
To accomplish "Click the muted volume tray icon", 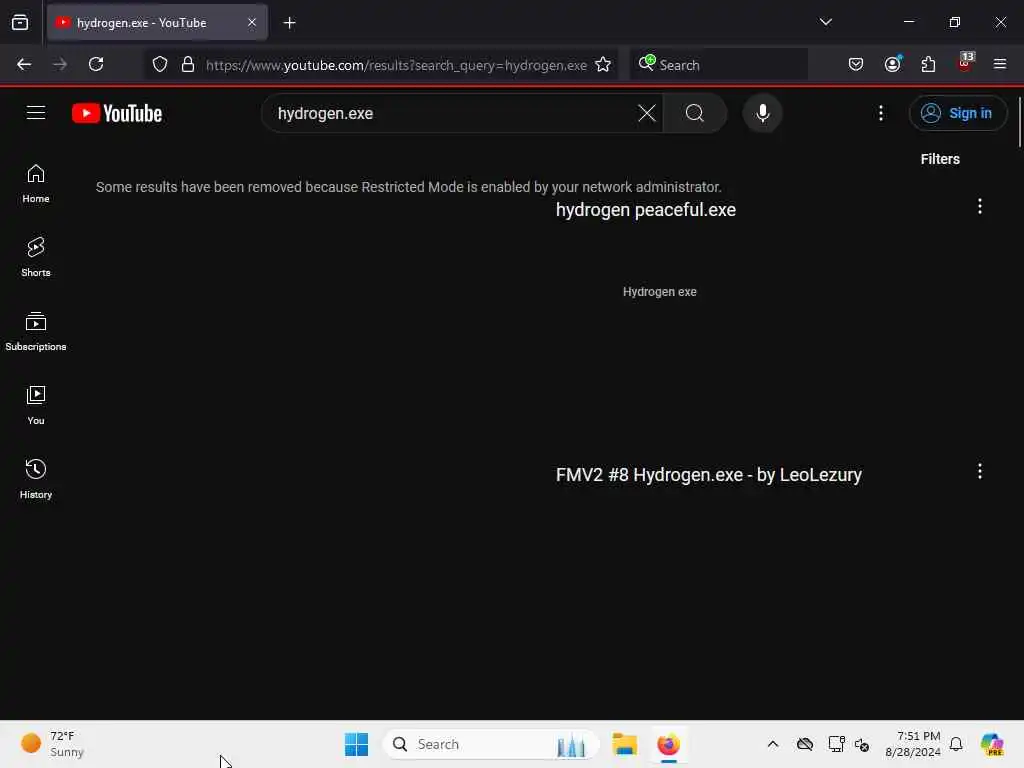I will (x=862, y=744).
